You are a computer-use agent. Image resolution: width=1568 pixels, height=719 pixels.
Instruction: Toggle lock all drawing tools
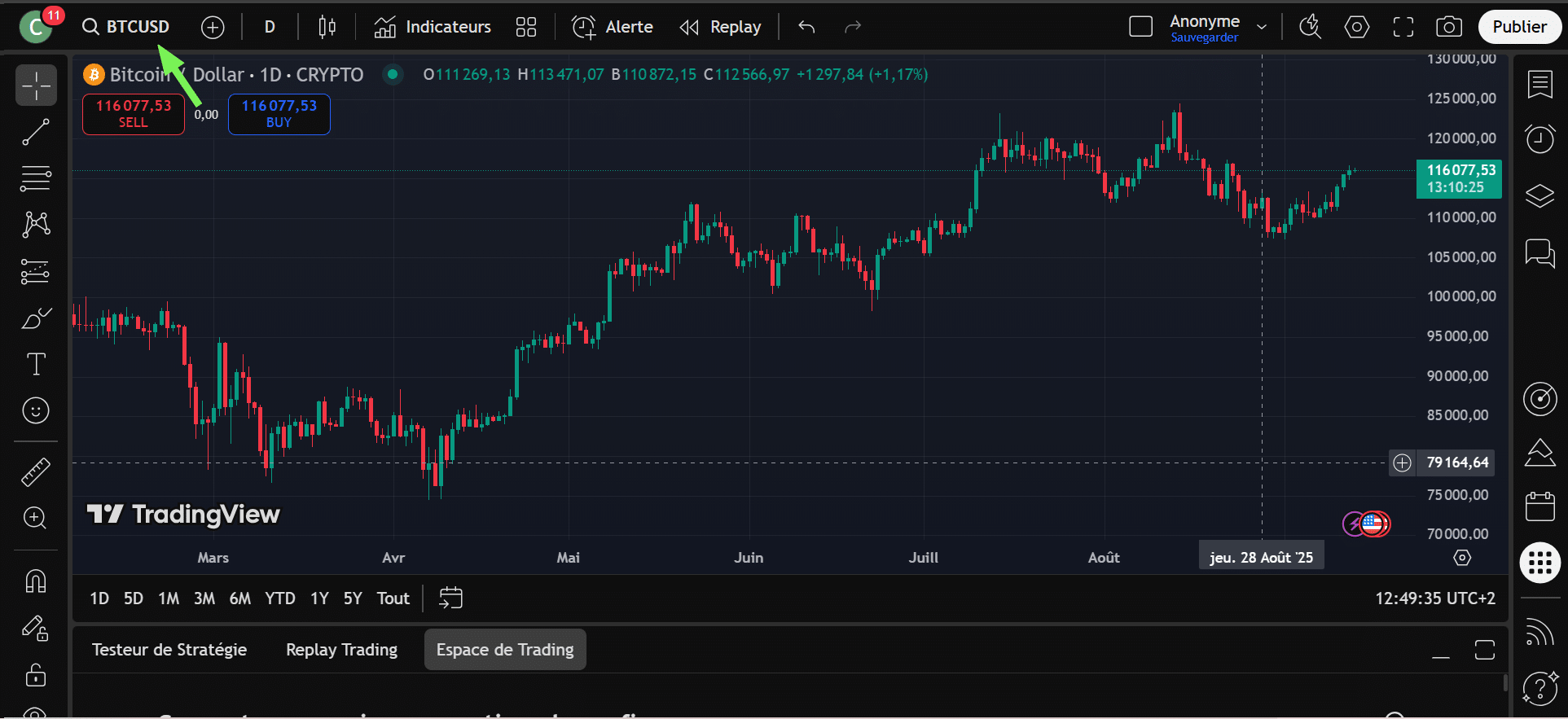click(x=36, y=675)
